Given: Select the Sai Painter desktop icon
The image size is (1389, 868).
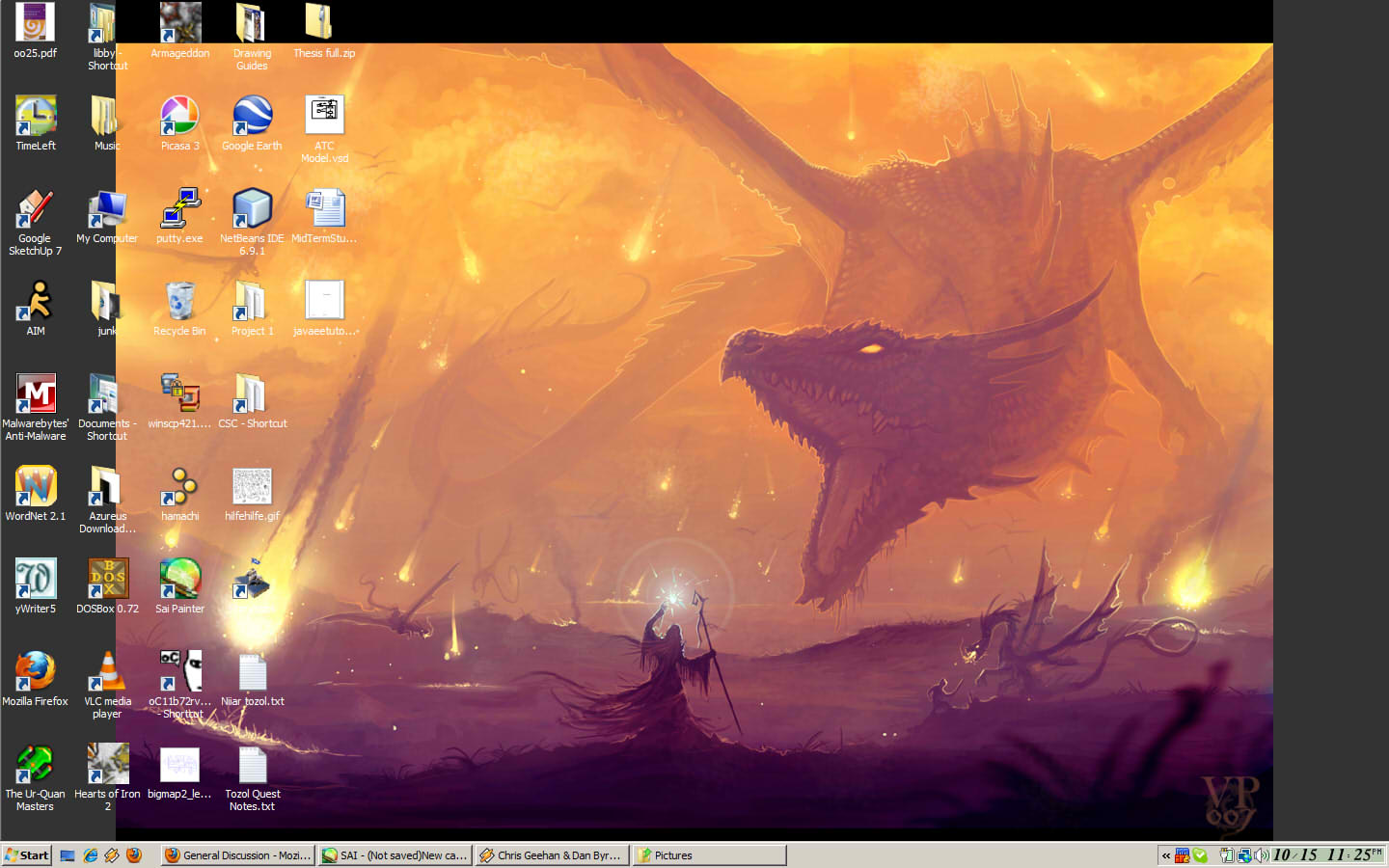Looking at the screenshot, I should [x=179, y=580].
